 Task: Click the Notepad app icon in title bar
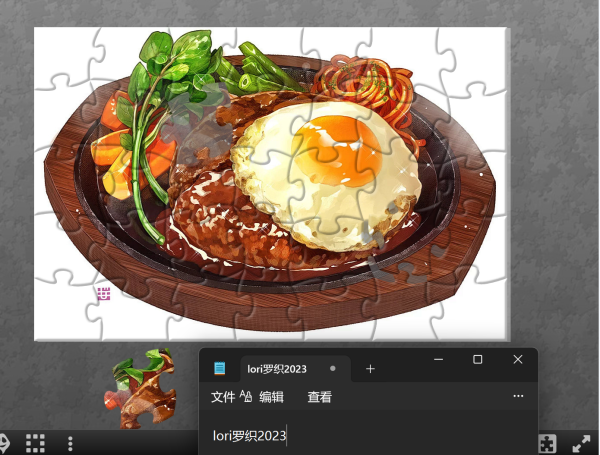pyautogui.click(x=219, y=369)
